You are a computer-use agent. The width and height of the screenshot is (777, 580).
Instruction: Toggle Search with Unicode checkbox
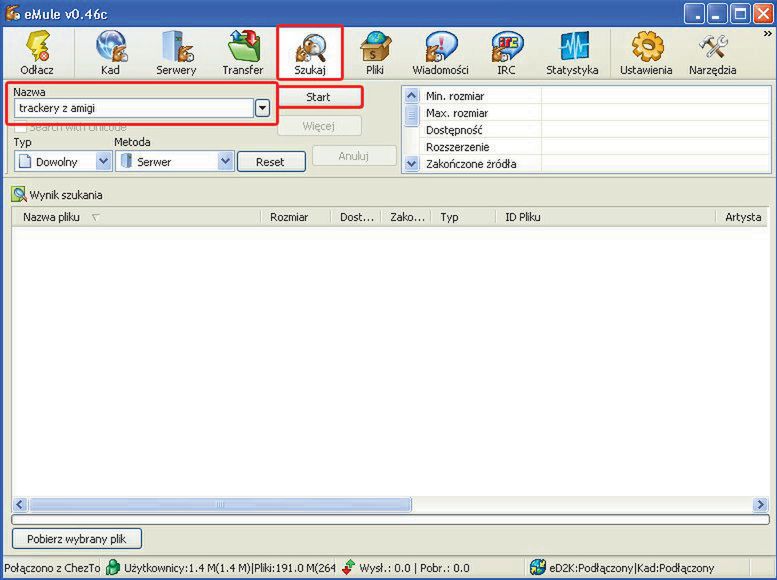click(x=20, y=127)
